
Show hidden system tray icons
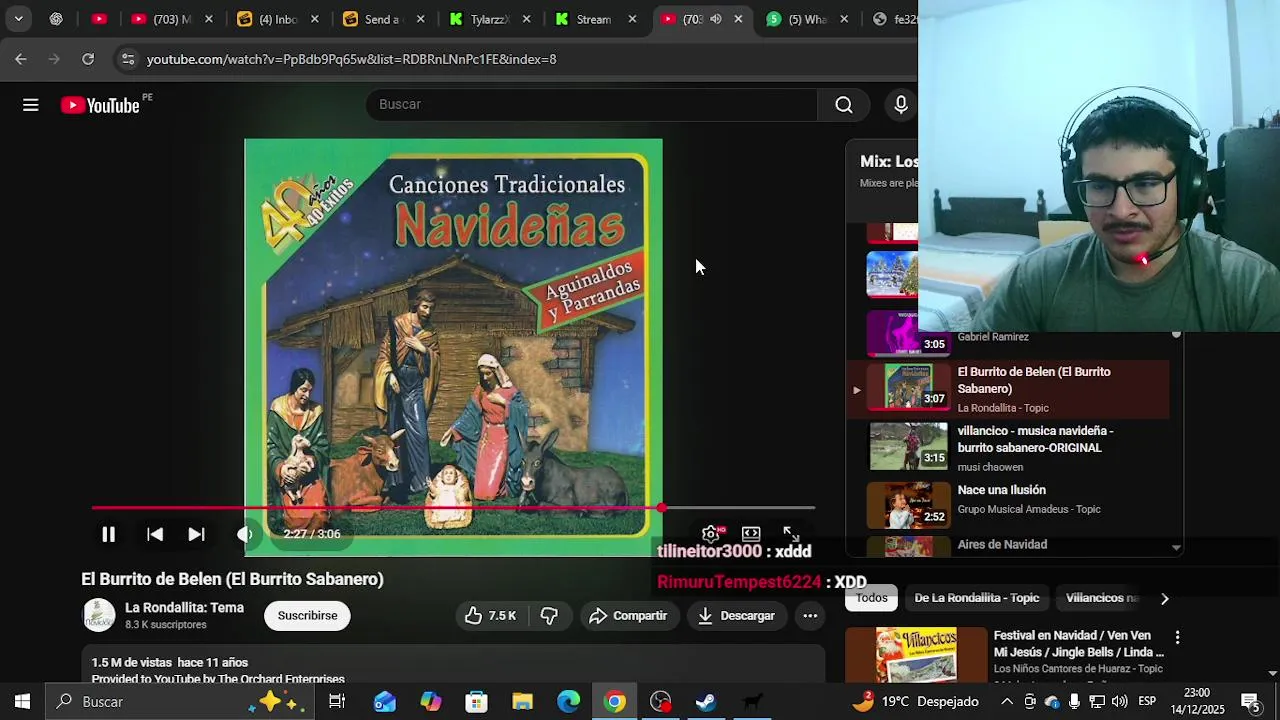(x=1007, y=702)
